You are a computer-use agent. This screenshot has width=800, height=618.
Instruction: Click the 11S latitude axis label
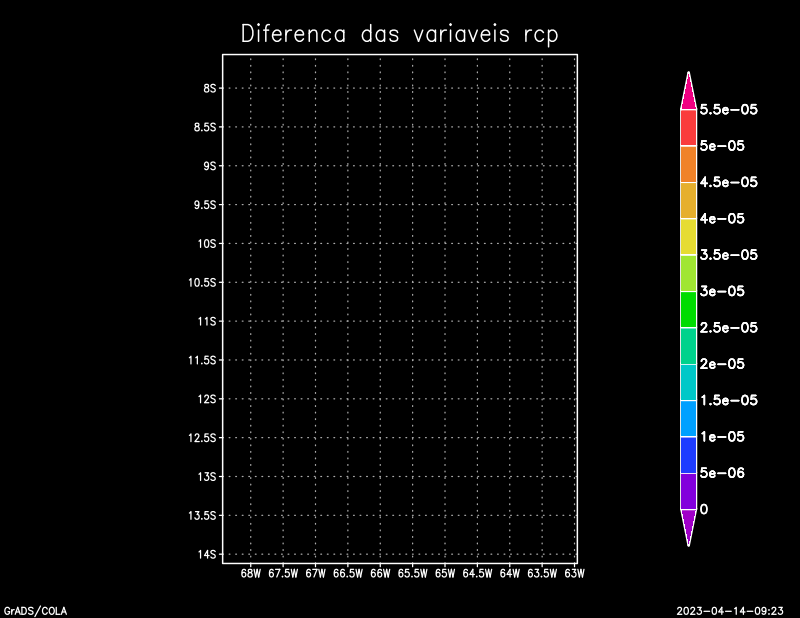[x=209, y=321]
